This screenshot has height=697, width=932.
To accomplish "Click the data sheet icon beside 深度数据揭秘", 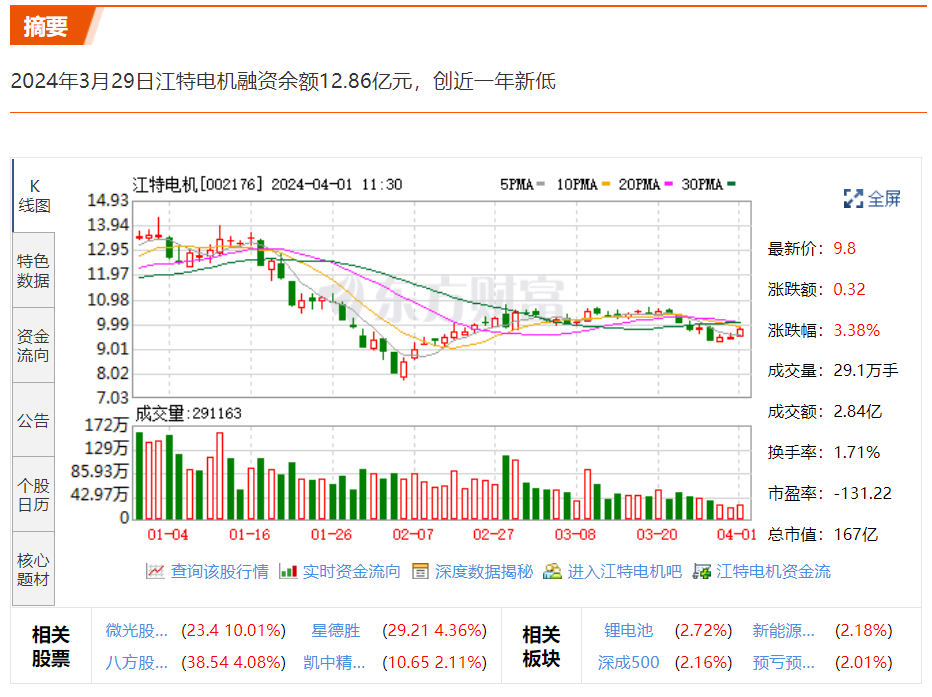I will (420, 572).
